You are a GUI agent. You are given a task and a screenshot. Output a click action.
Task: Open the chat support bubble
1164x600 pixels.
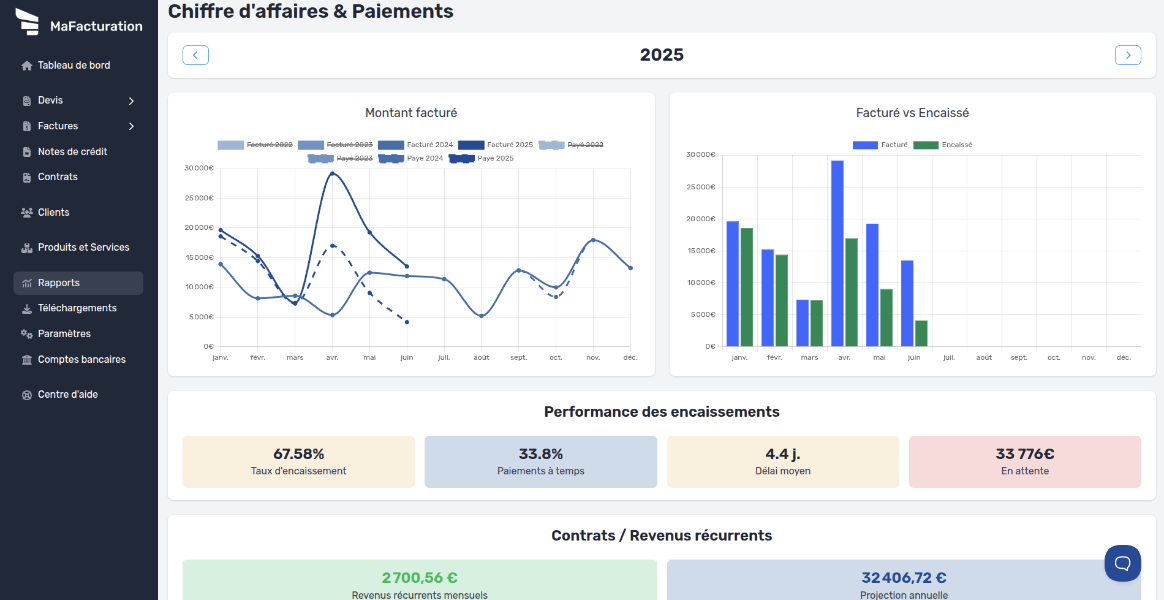1122,563
